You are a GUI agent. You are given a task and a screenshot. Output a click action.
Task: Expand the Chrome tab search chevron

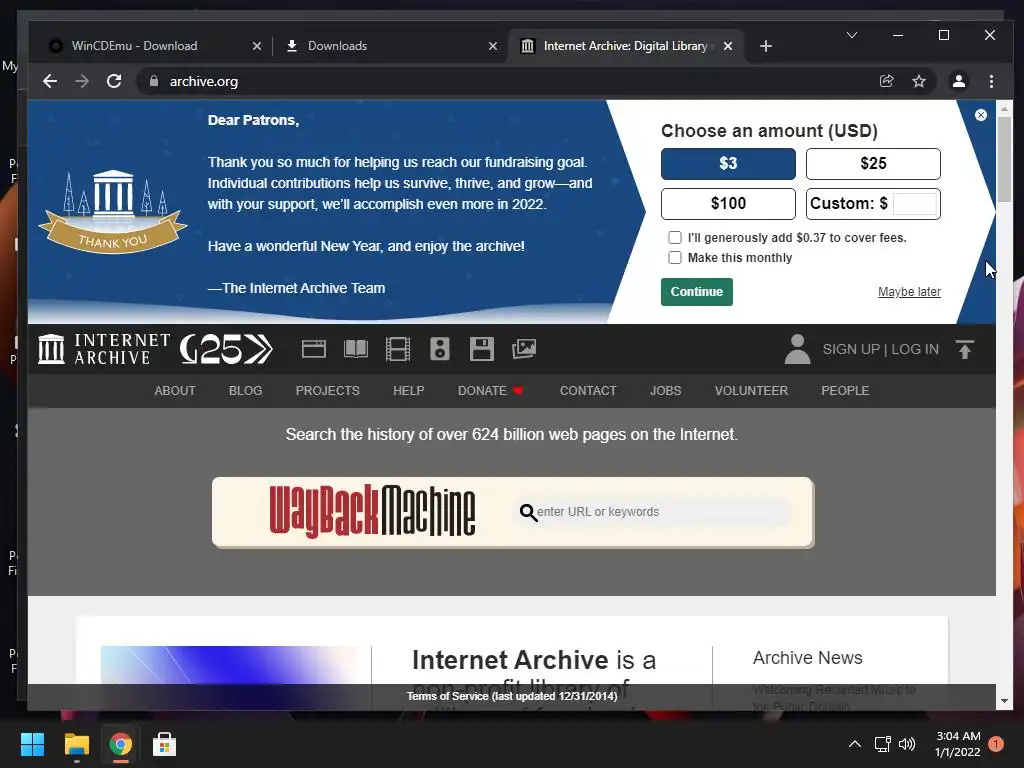(852, 35)
